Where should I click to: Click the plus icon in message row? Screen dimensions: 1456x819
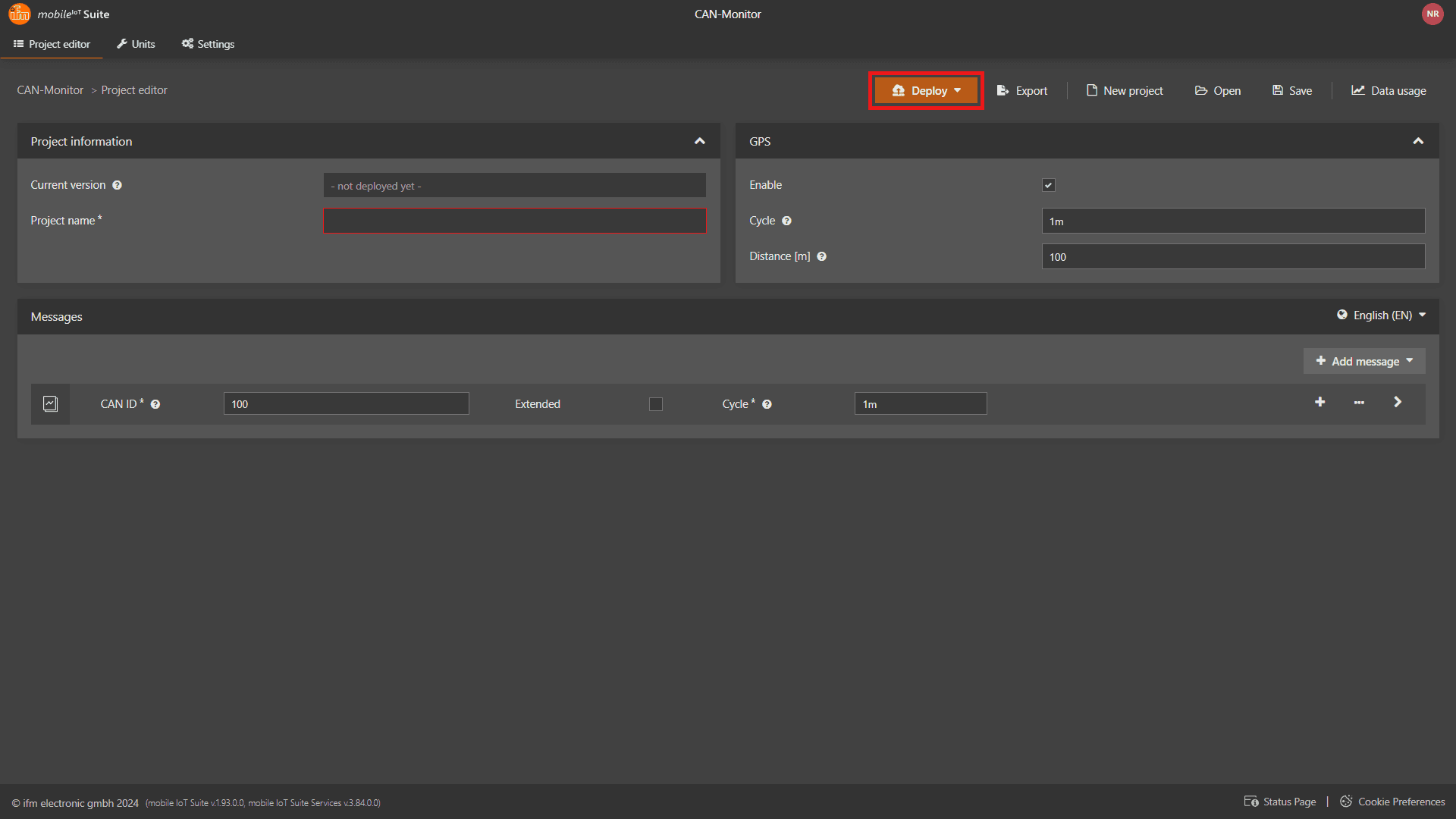click(1319, 402)
